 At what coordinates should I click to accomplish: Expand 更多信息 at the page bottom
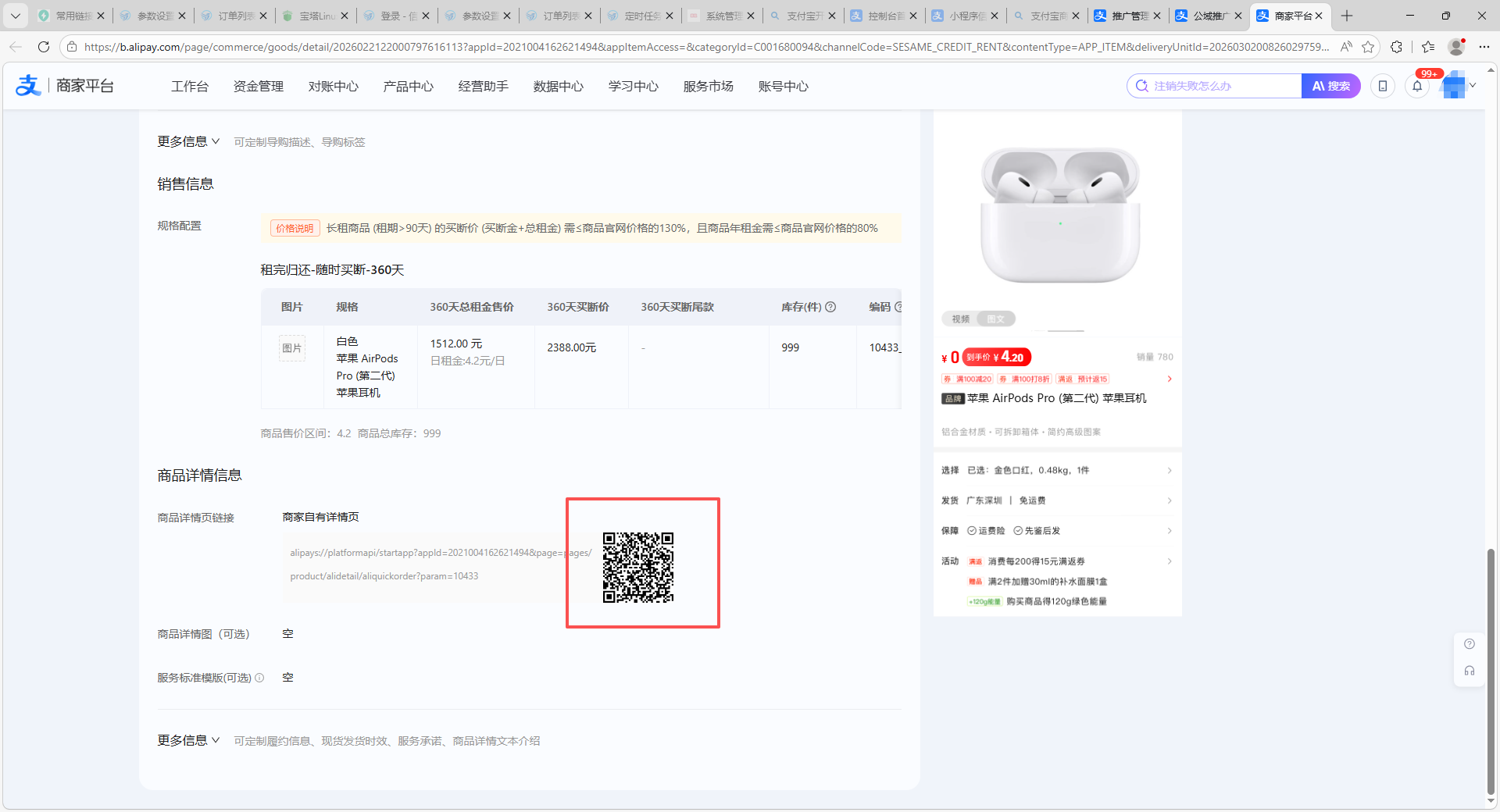point(188,740)
